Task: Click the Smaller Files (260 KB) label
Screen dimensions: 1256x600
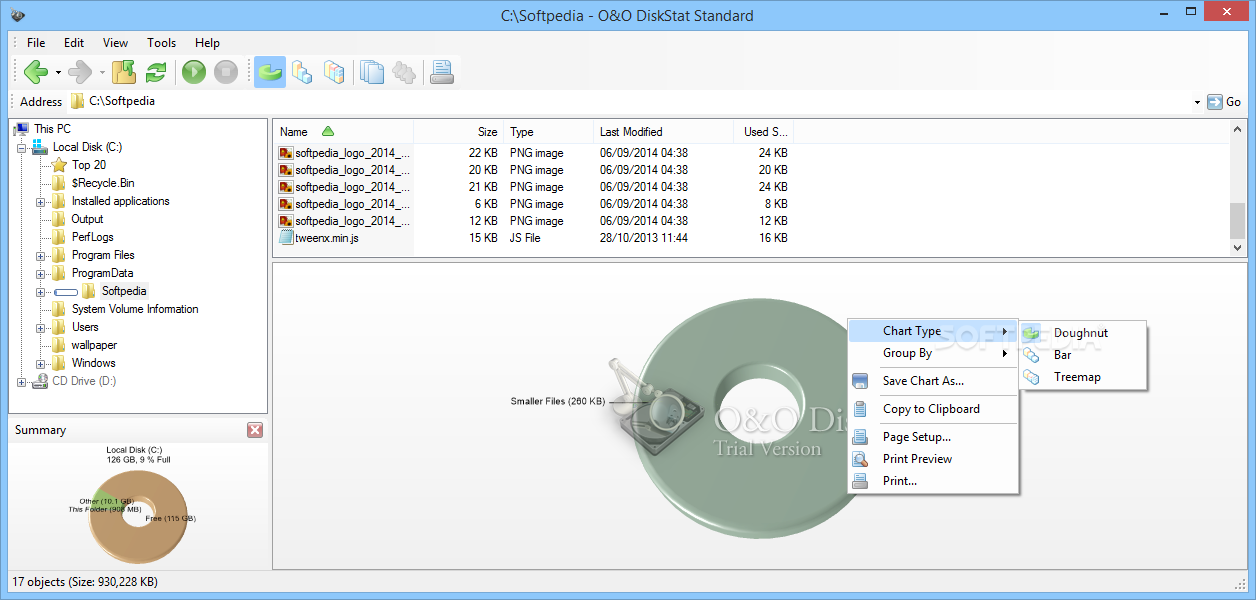Action: (x=558, y=401)
